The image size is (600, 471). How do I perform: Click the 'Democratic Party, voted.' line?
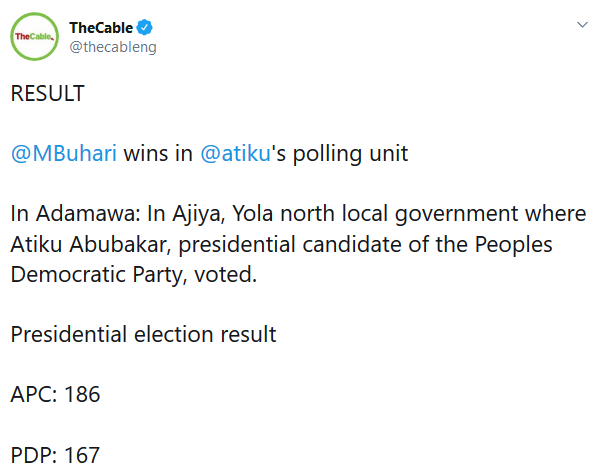pyautogui.click(x=133, y=274)
